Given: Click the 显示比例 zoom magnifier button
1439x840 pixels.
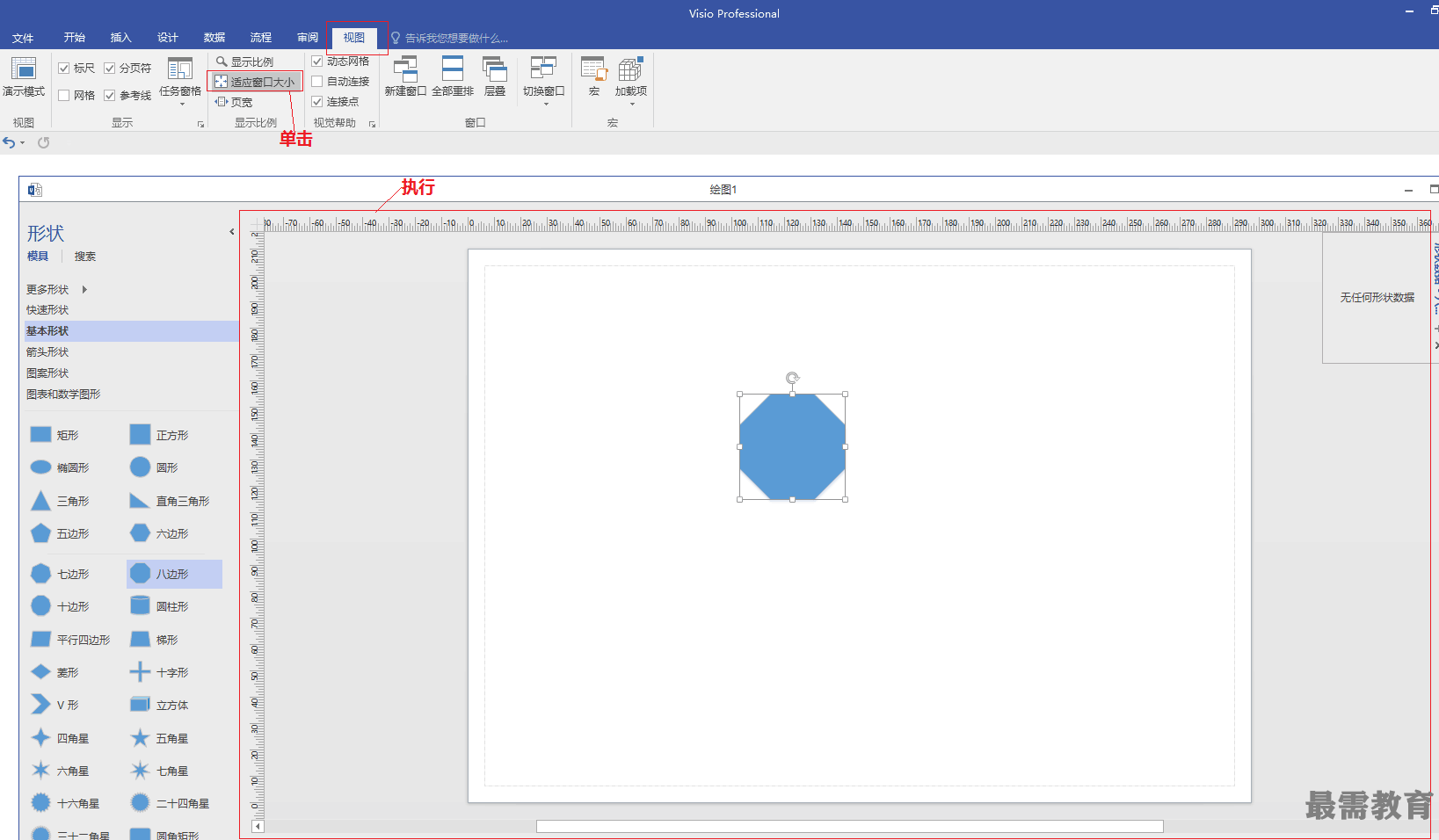Looking at the screenshot, I should click(x=244, y=62).
